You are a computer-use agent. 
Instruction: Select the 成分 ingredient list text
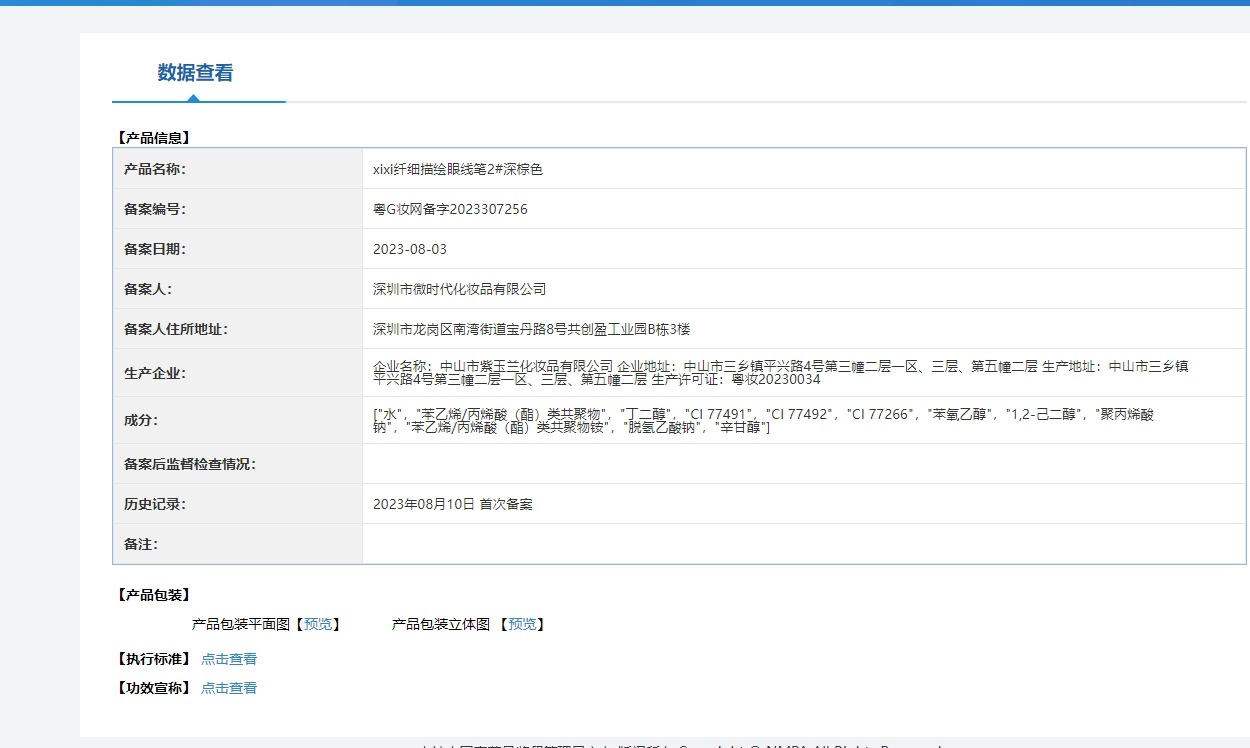coord(763,421)
